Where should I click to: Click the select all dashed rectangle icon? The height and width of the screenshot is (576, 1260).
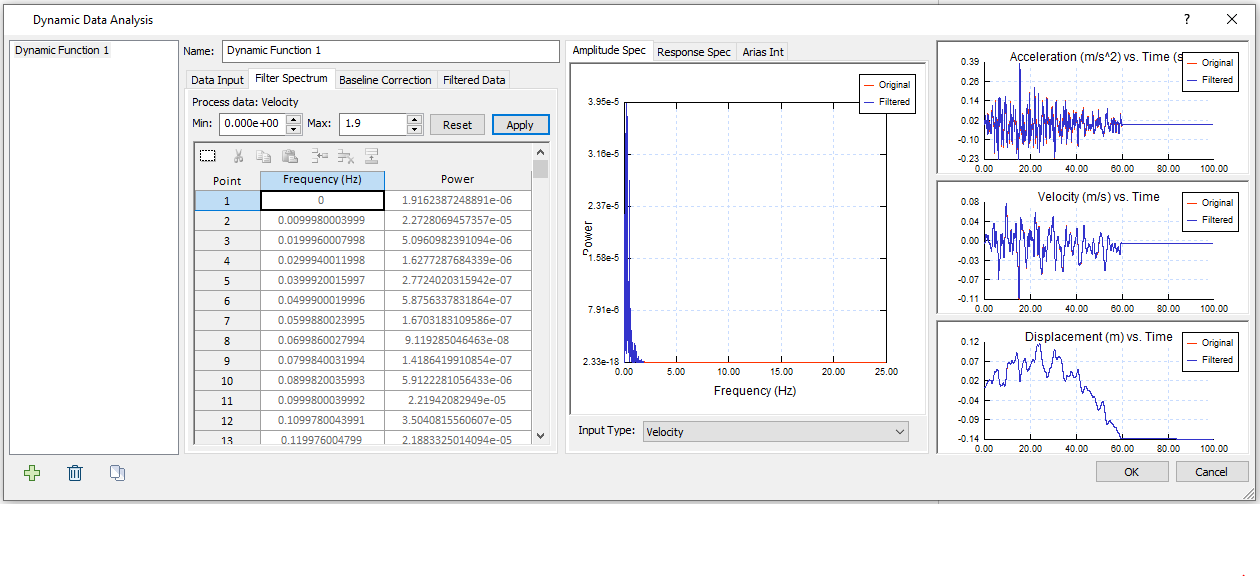click(208, 156)
